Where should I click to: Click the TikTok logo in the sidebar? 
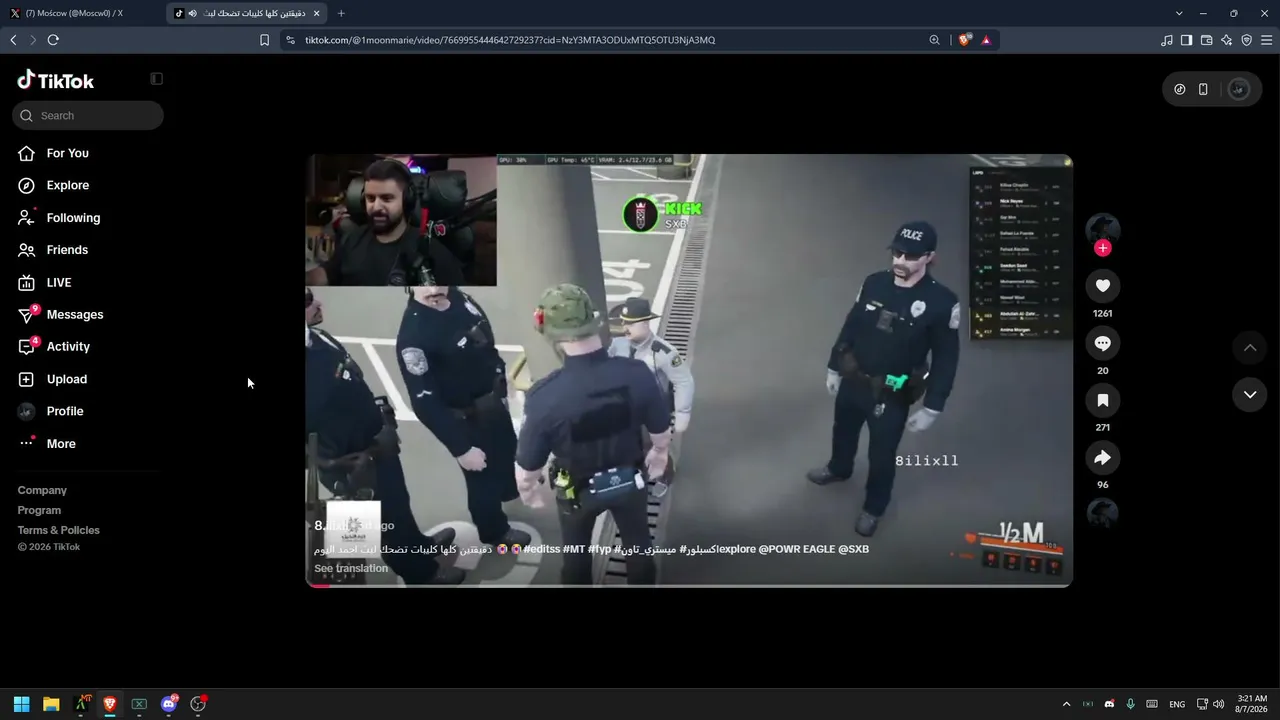[56, 80]
